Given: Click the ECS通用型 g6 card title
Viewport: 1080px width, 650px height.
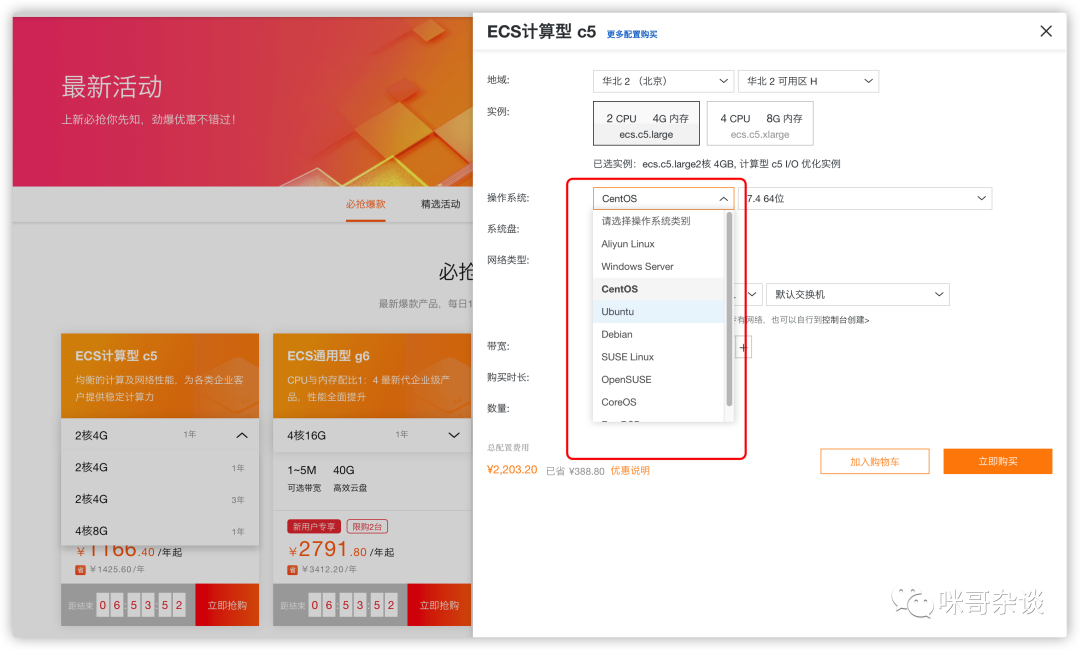Looking at the screenshot, I should [x=329, y=356].
